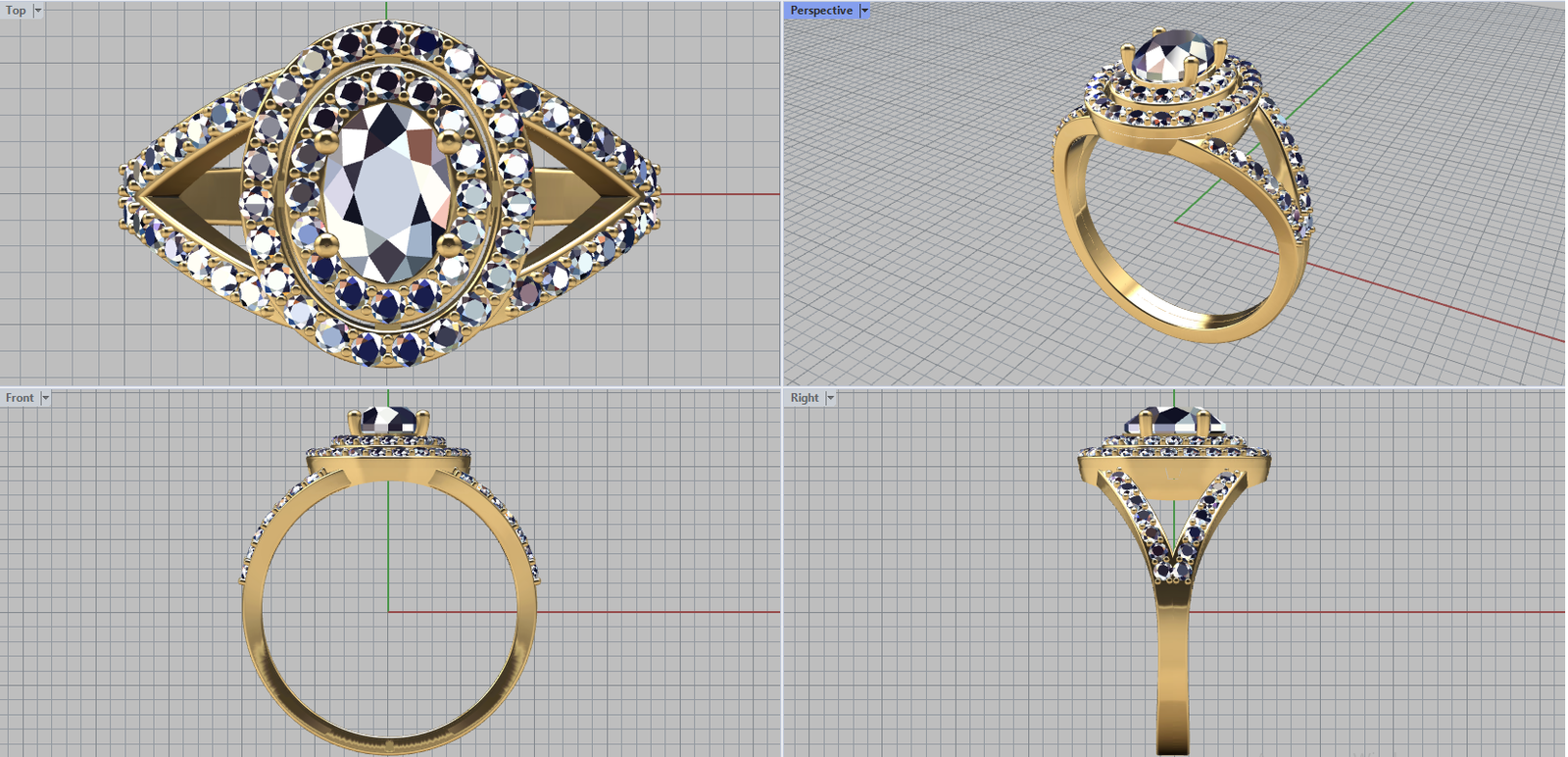Expand the Right viewport menu arrow
Screen dimensions: 1568x757
[x=830, y=398]
